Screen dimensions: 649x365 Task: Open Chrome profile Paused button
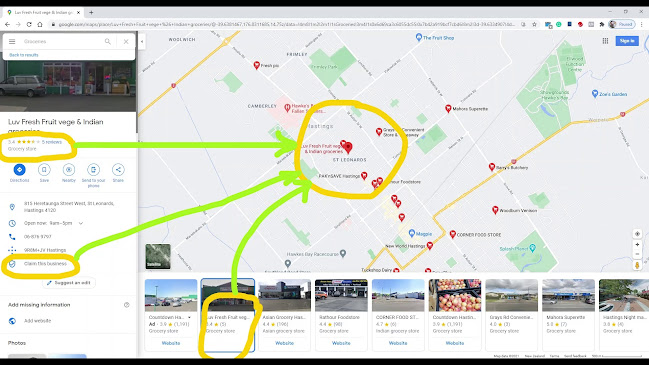(x=622, y=24)
